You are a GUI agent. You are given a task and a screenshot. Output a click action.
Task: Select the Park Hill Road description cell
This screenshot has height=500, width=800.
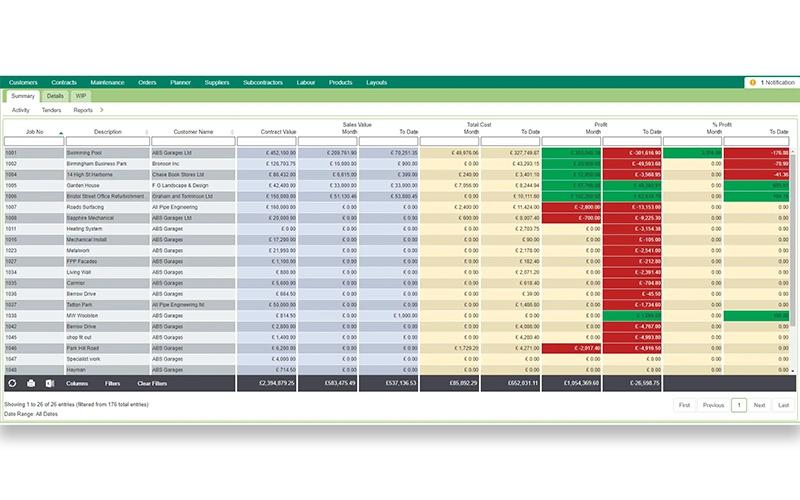(108, 348)
